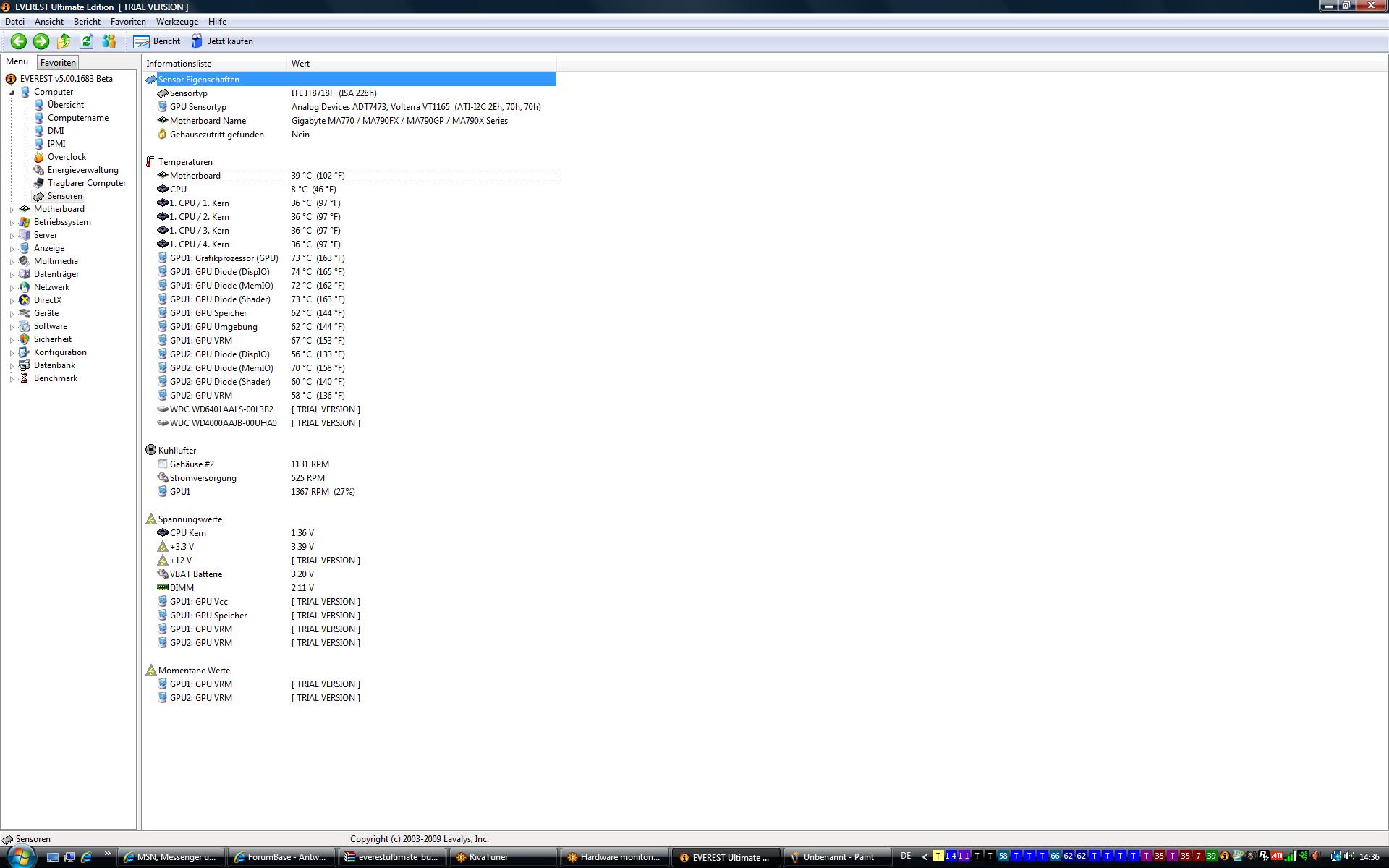Collapse the Computer tree node
Image resolution: width=1389 pixels, height=868 pixels.
pyautogui.click(x=12, y=93)
